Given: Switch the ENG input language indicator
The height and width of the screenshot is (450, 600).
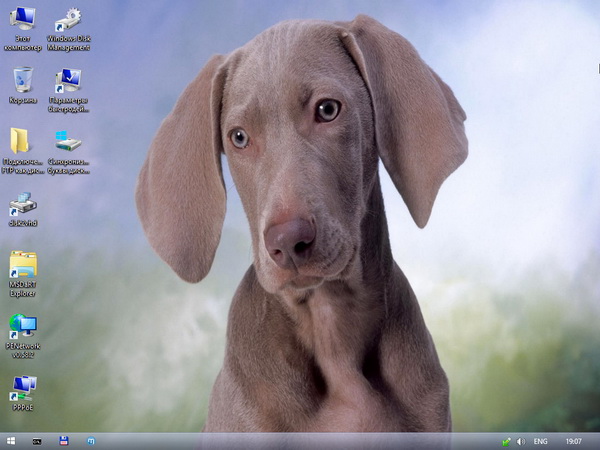Looking at the screenshot, I should [x=540, y=441].
